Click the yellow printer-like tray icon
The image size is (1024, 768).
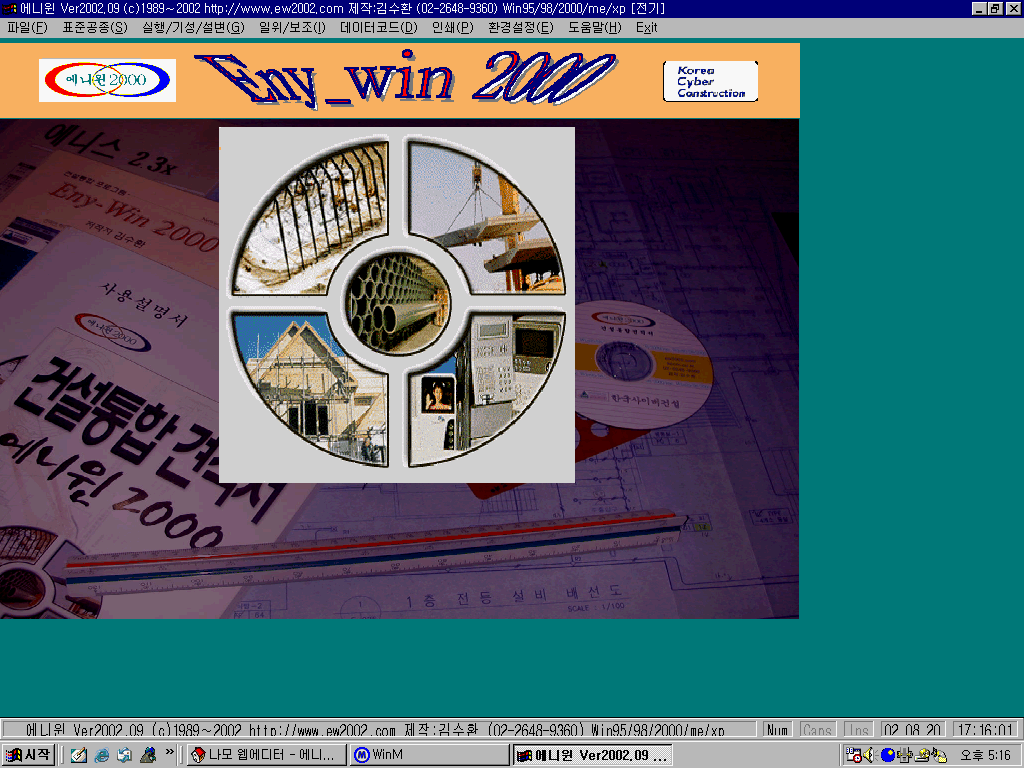(922, 756)
